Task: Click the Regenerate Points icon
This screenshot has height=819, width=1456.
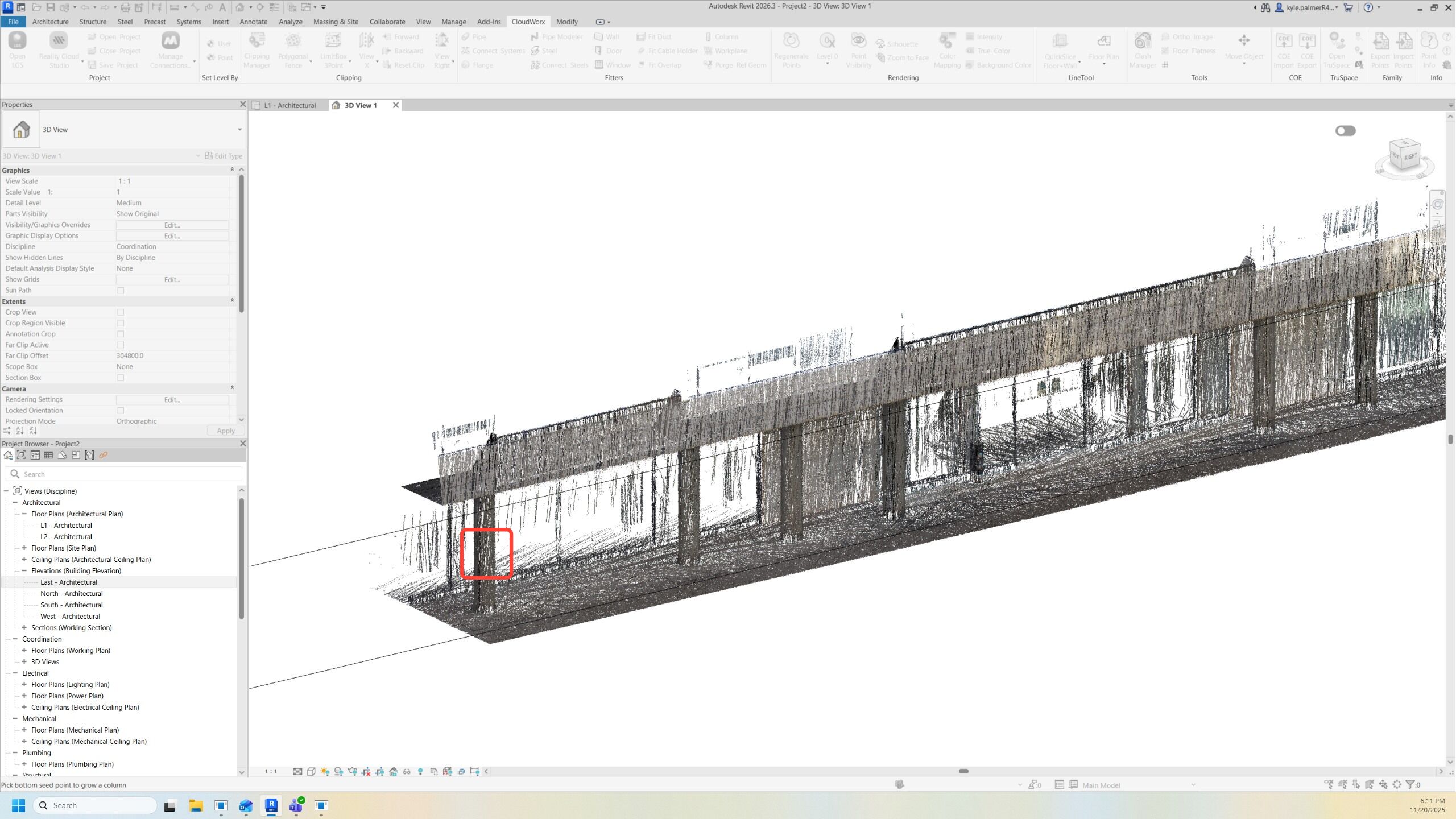Action: click(x=791, y=42)
